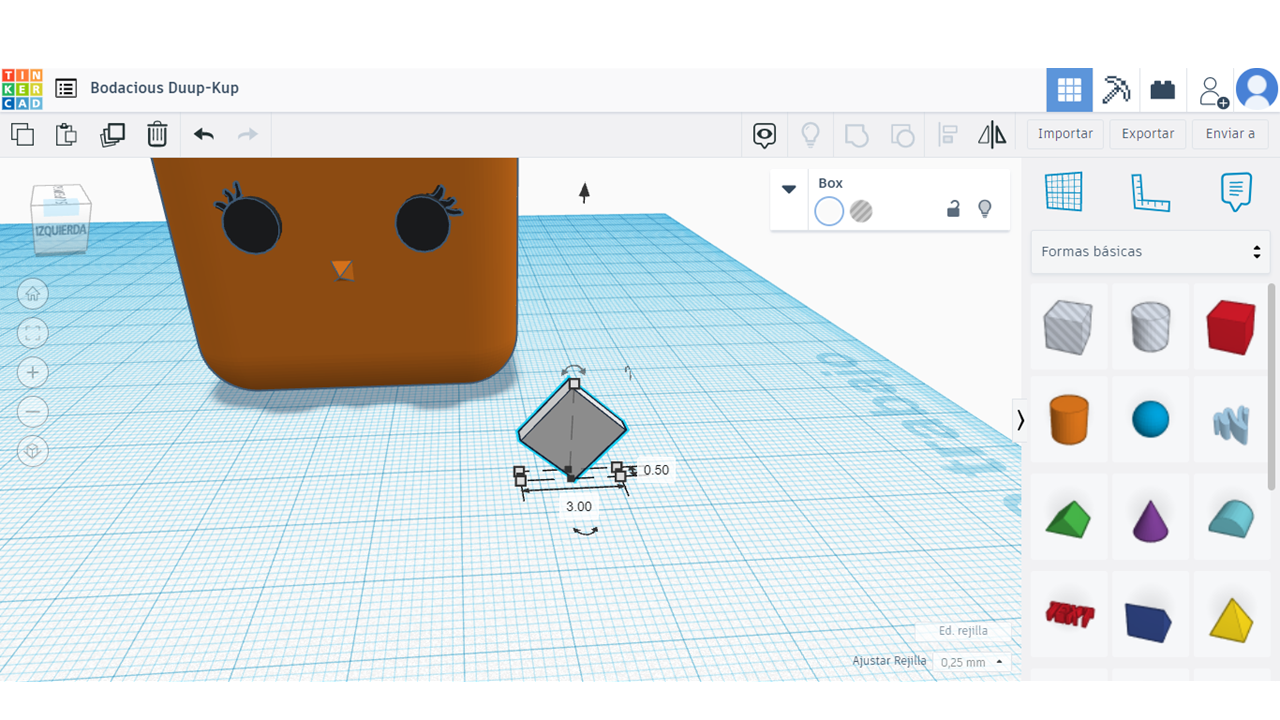The image size is (1280, 720).
Task: Click the Ungroup shapes icon
Action: (902, 135)
